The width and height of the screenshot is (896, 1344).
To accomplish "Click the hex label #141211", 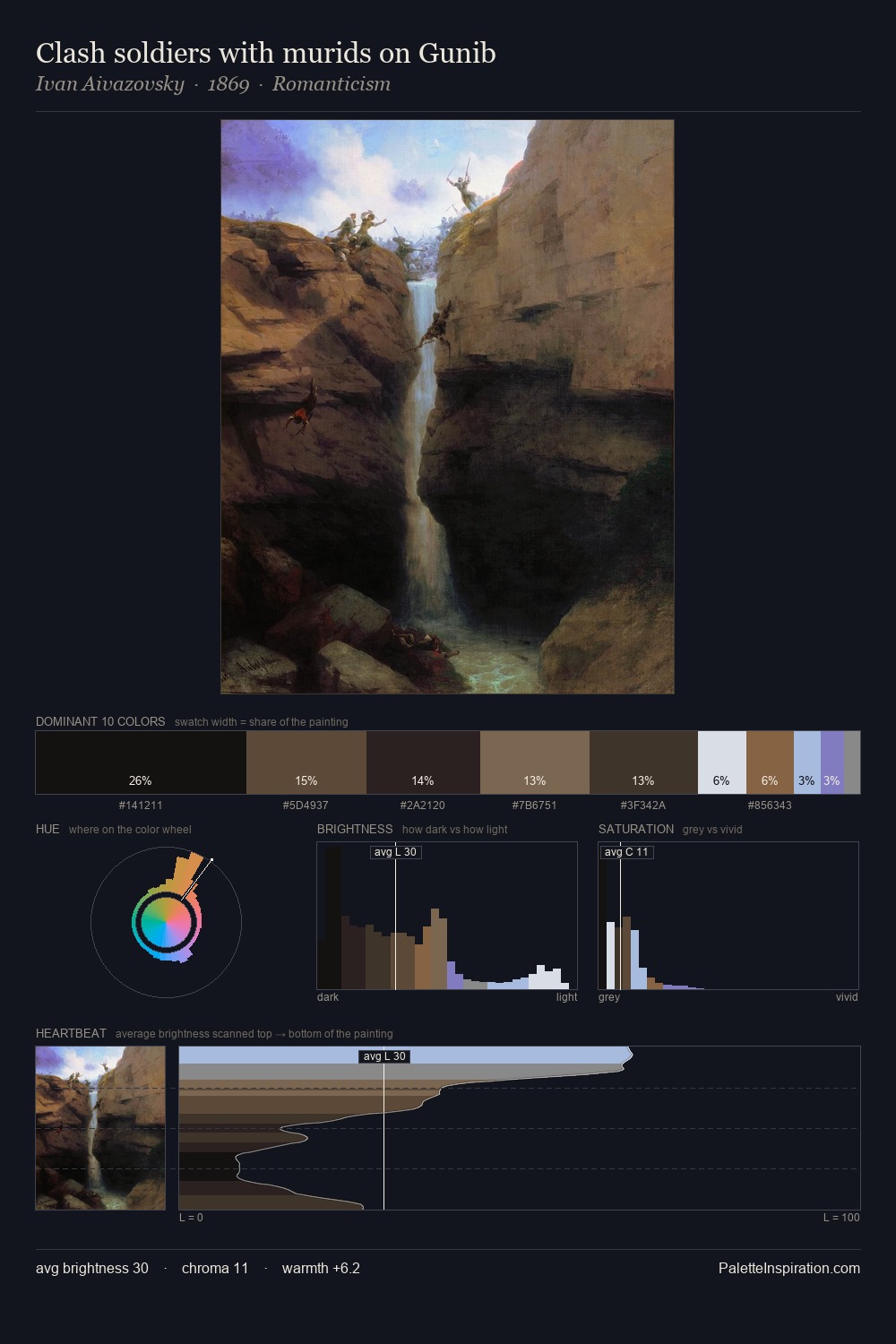I will tap(141, 806).
